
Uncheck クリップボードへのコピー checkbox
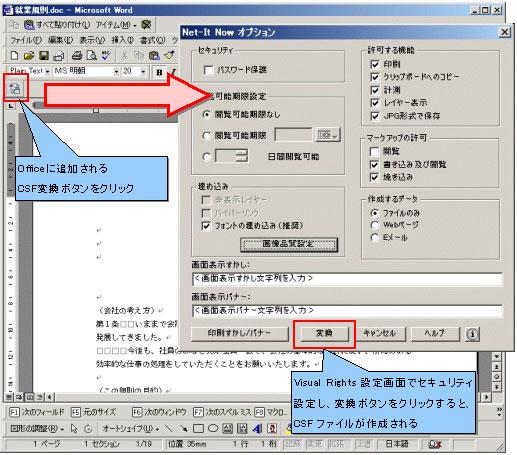tap(375, 77)
